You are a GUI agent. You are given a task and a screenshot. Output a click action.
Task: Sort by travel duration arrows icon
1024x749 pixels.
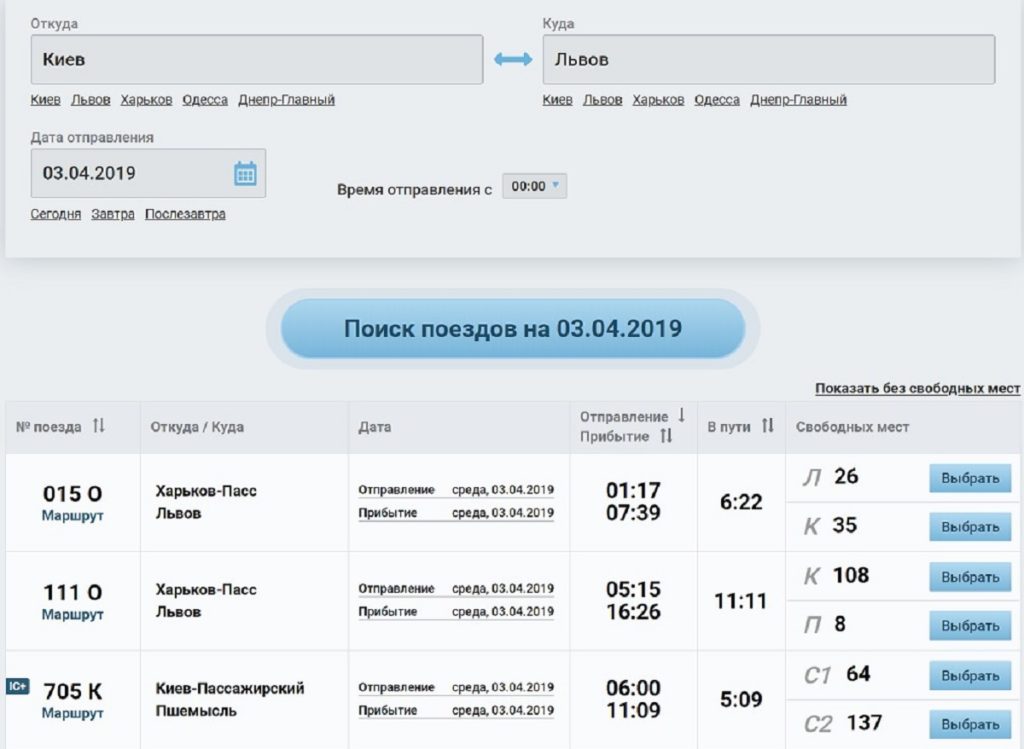767,426
